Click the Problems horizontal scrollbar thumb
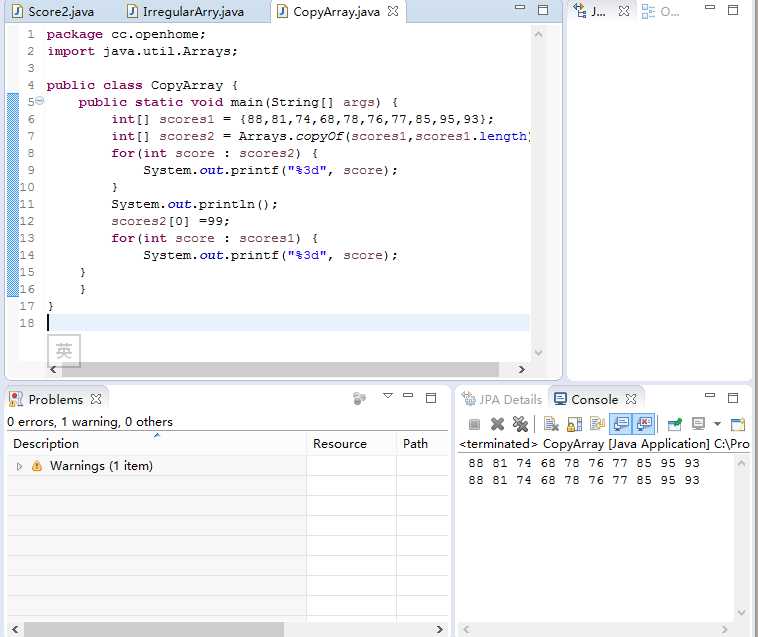 pos(154,629)
